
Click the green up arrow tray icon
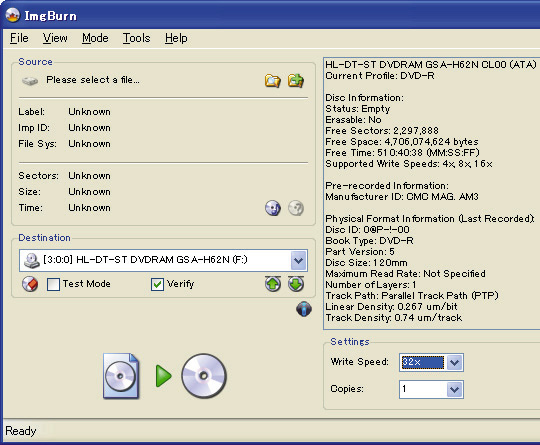[273, 284]
